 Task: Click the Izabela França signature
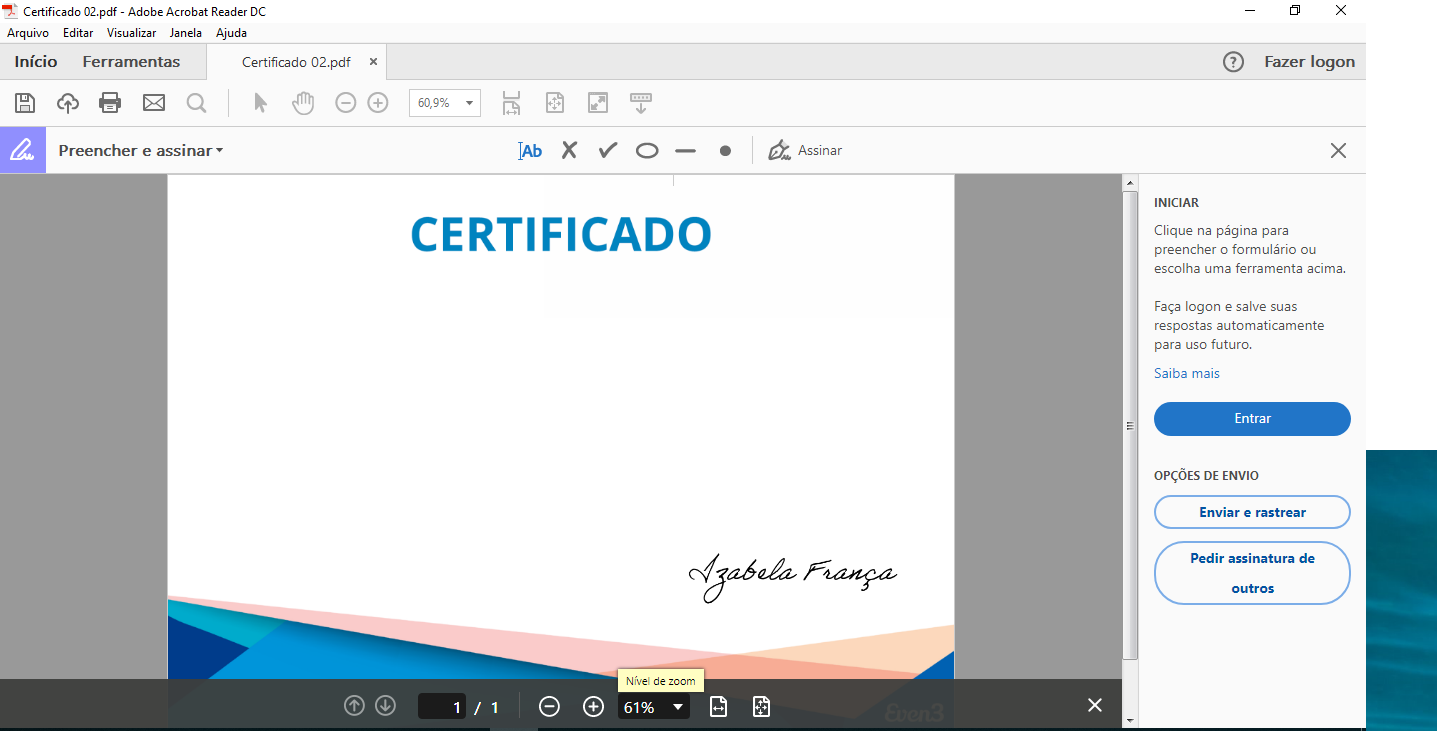(x=792, y=577)
